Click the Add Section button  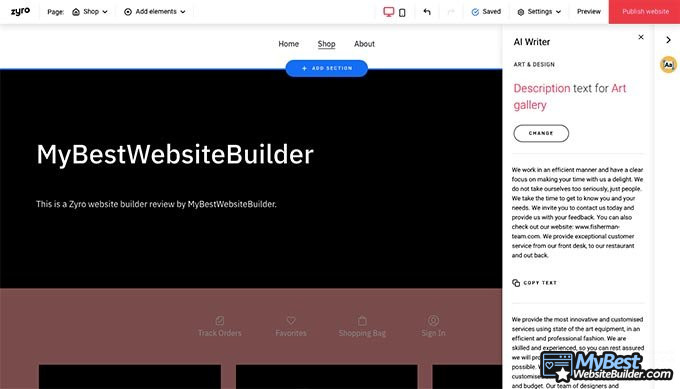327,68
